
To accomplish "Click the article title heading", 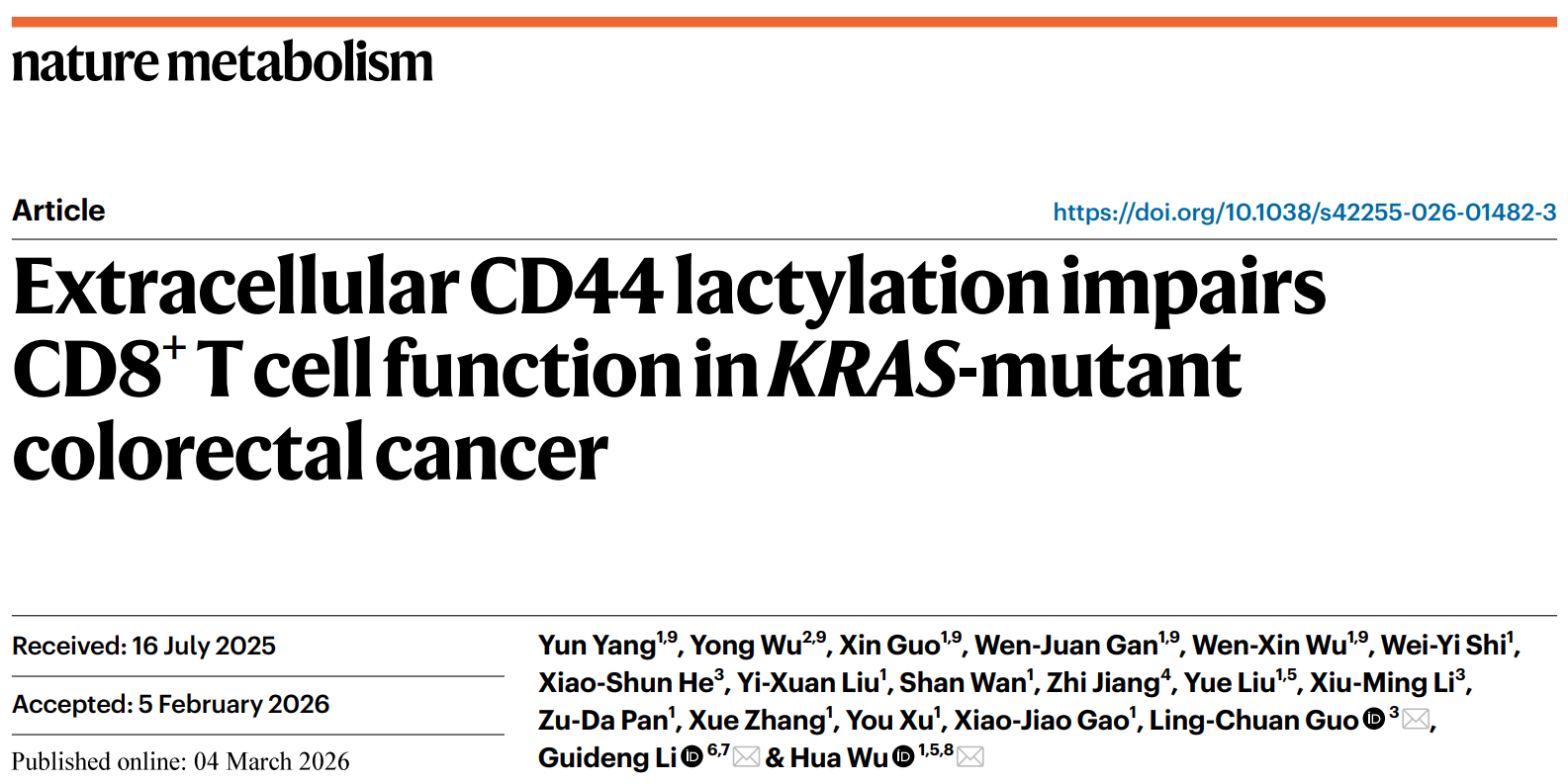I will 669,369.
